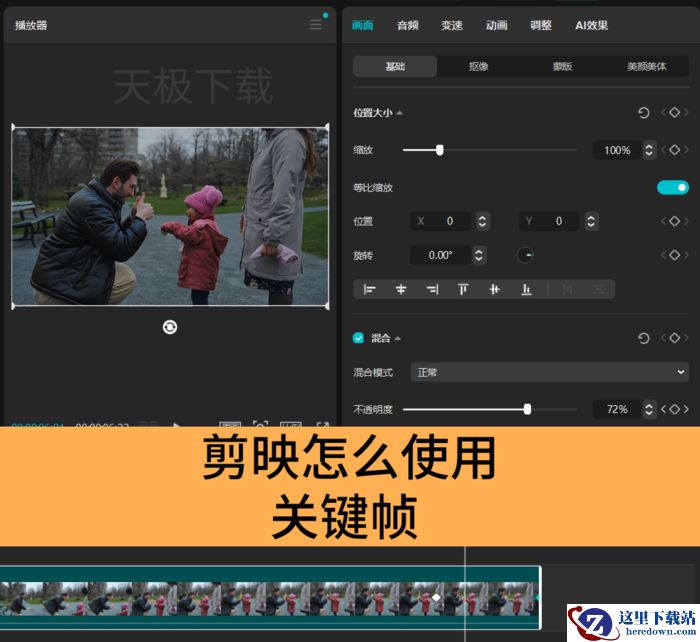Click the white keyframe diamond on timeline clip
The height and width of the screenshot is (642, 700).
coord(436,597)
